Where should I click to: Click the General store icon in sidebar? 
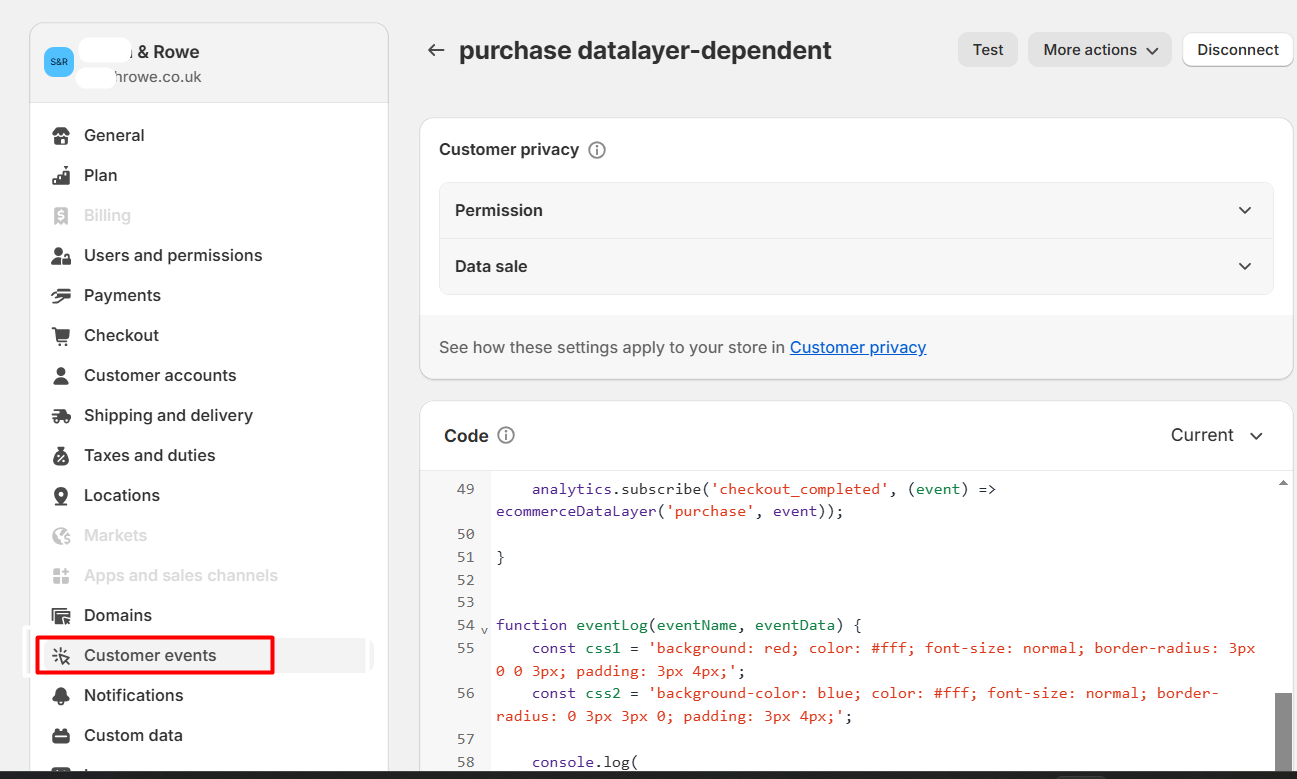pyautogui.click(x=61, y=136)
